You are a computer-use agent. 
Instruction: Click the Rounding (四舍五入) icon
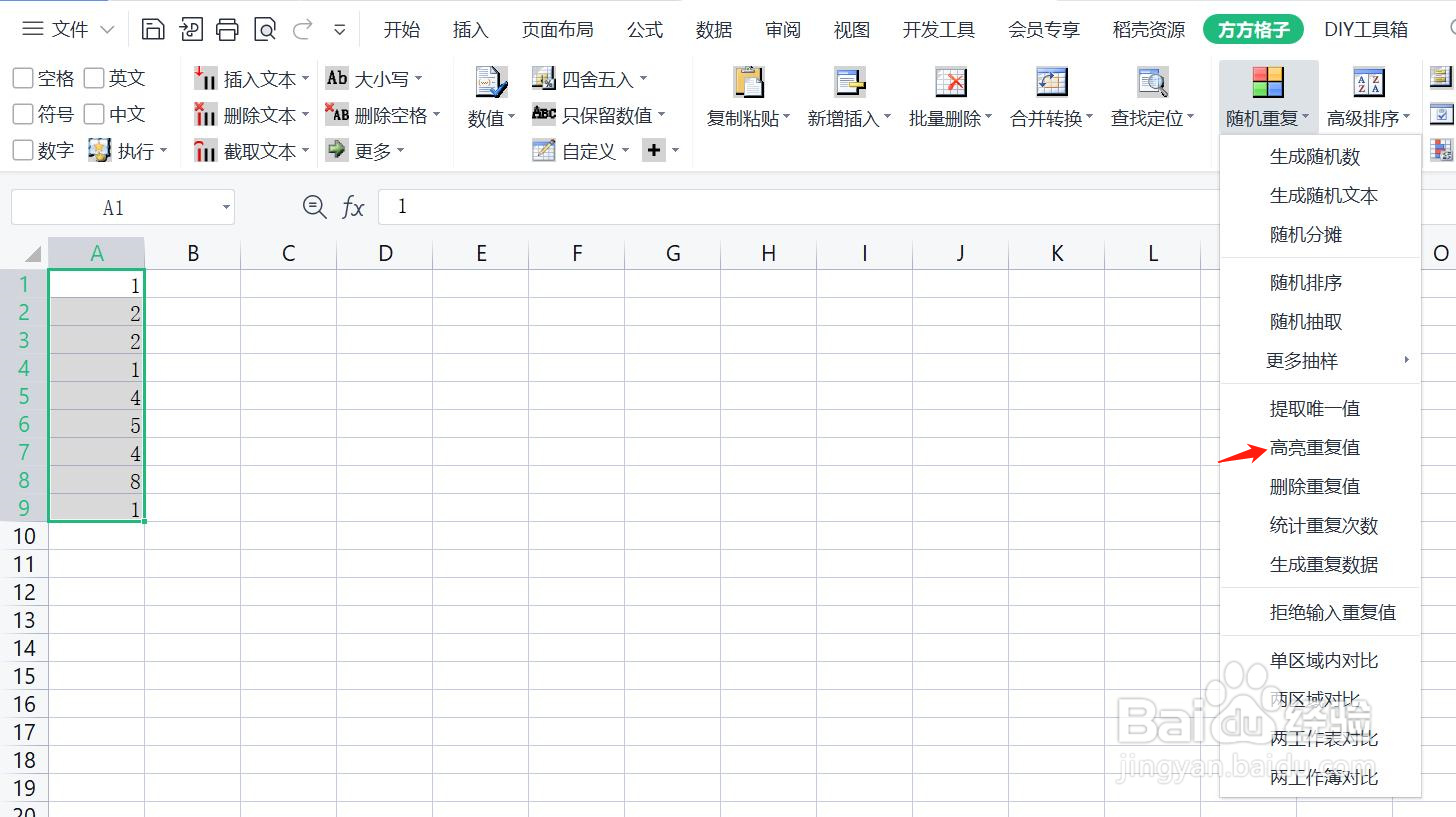click(x=543, y=78)
